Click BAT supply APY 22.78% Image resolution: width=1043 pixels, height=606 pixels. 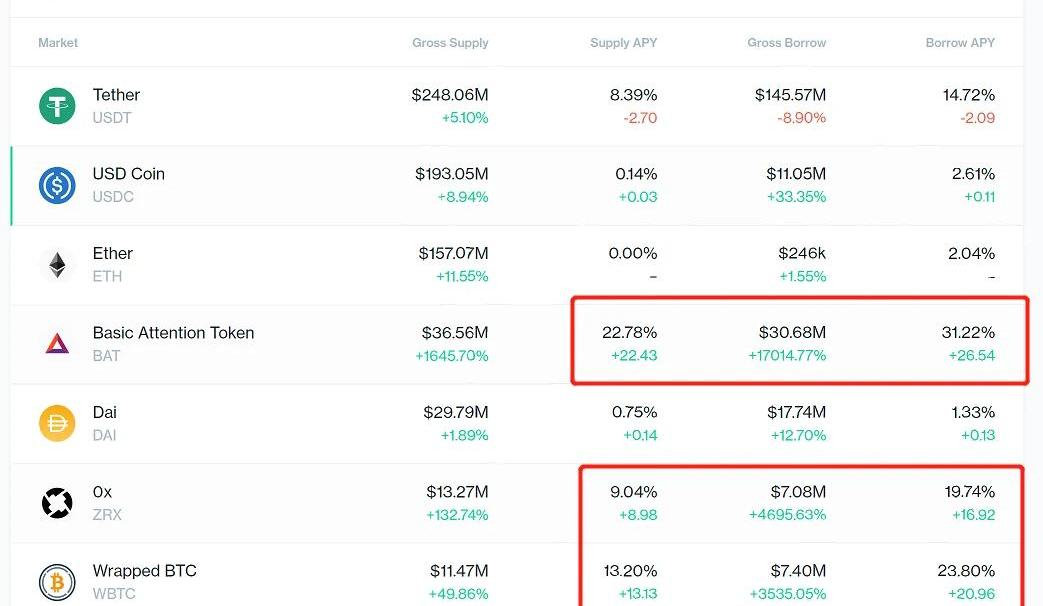tap(629, 333)
